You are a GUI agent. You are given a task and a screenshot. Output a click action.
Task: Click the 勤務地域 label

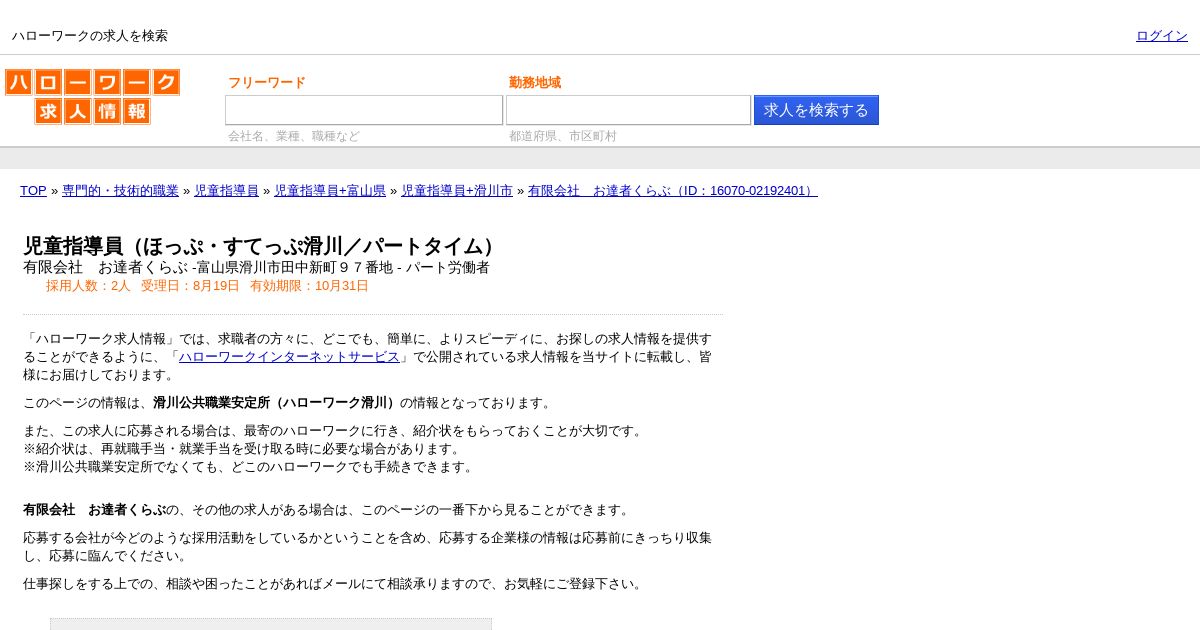tap(535, 83)
